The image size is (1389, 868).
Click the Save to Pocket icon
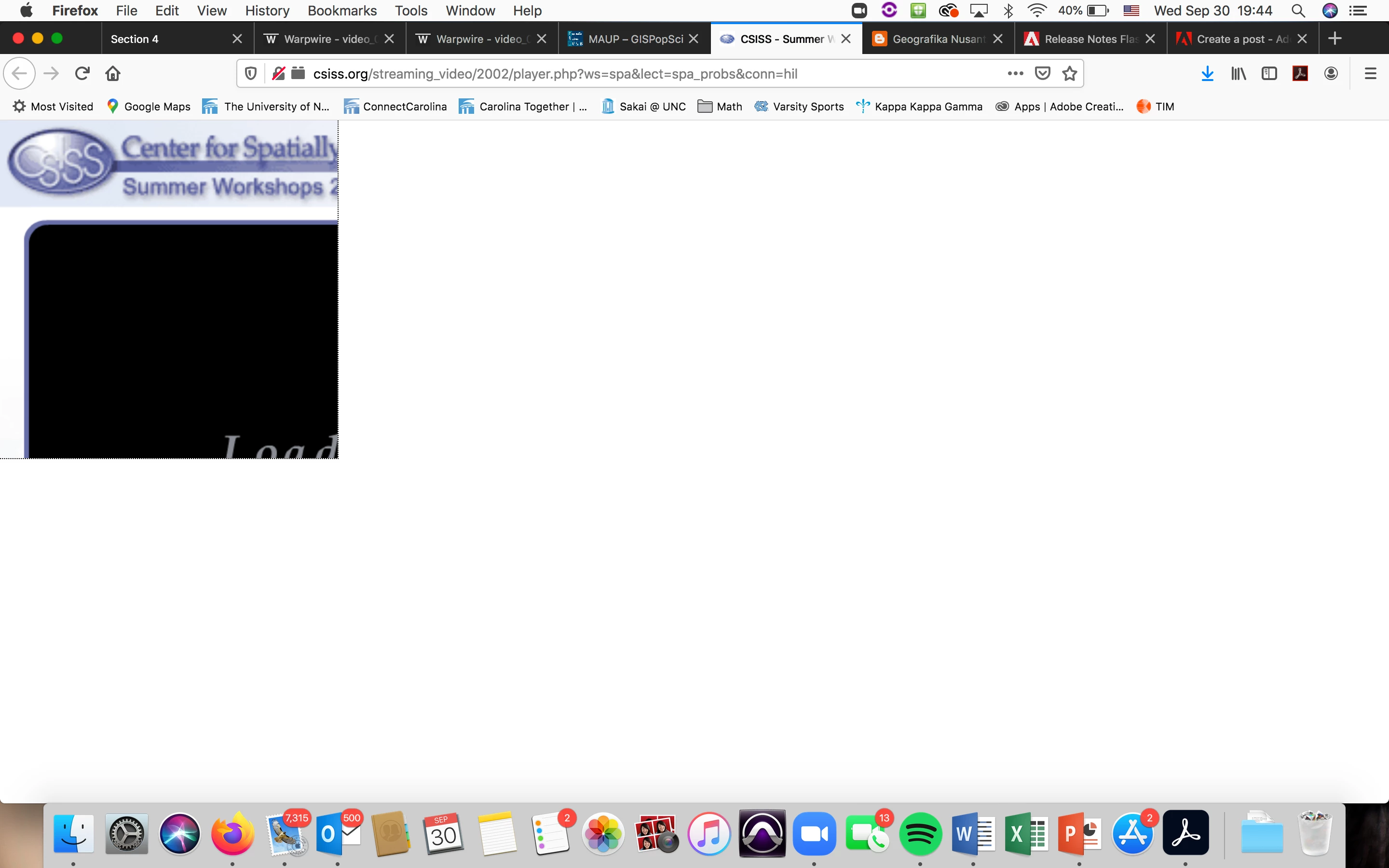pos(1042,73)
